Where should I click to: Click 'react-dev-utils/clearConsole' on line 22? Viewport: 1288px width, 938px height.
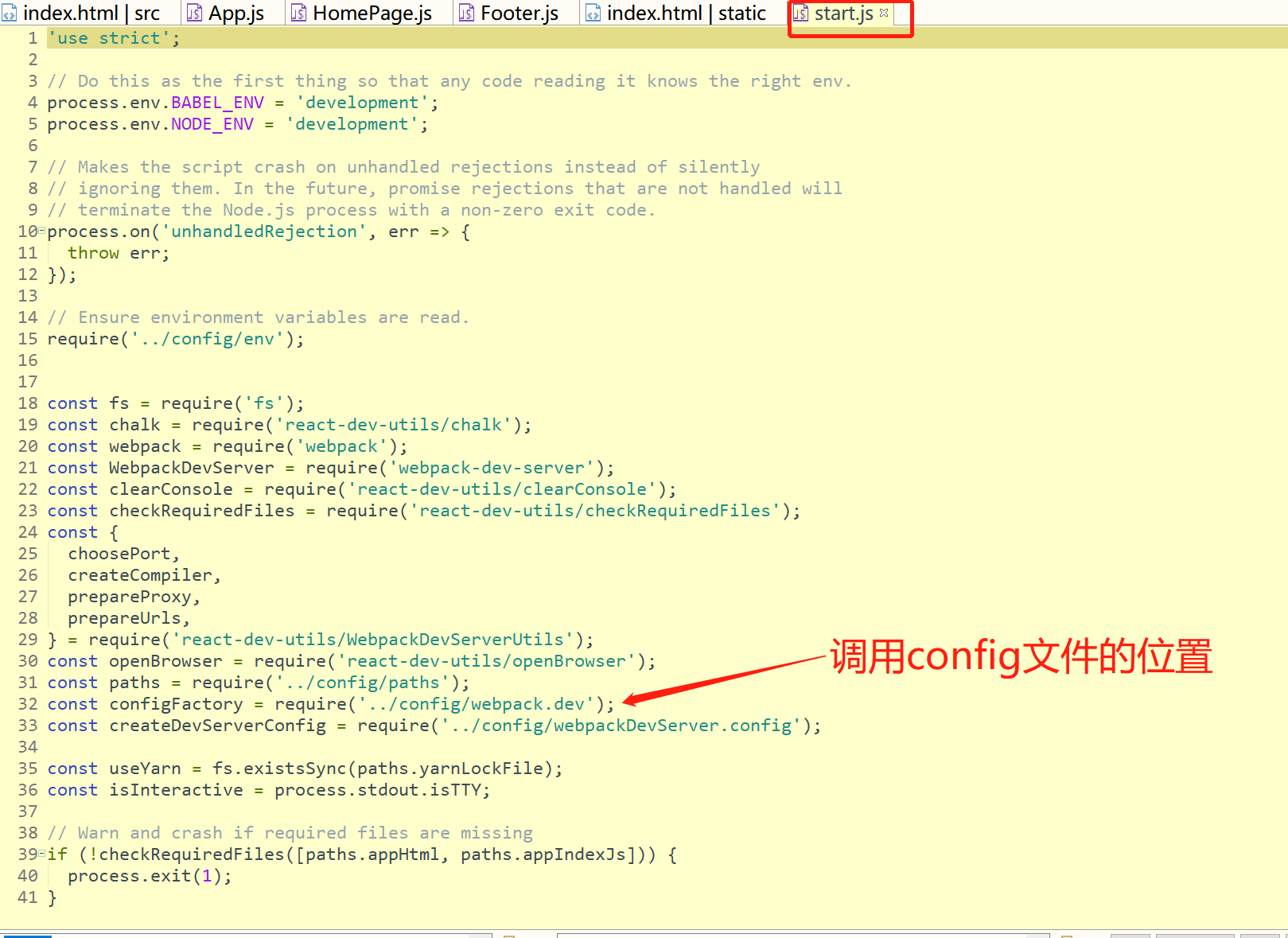click(x=502, y=488)
